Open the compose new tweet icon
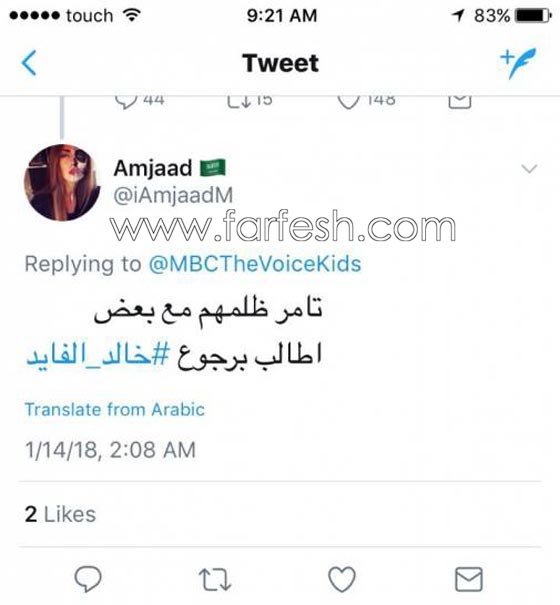This screenshot has width=560, height=605. [x=518, y=63]
